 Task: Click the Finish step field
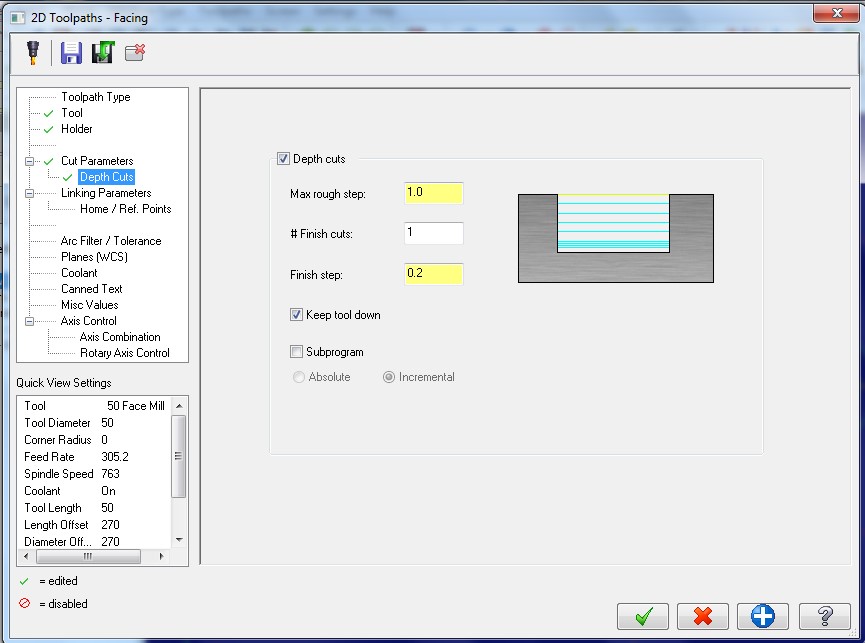click(434, 274)
